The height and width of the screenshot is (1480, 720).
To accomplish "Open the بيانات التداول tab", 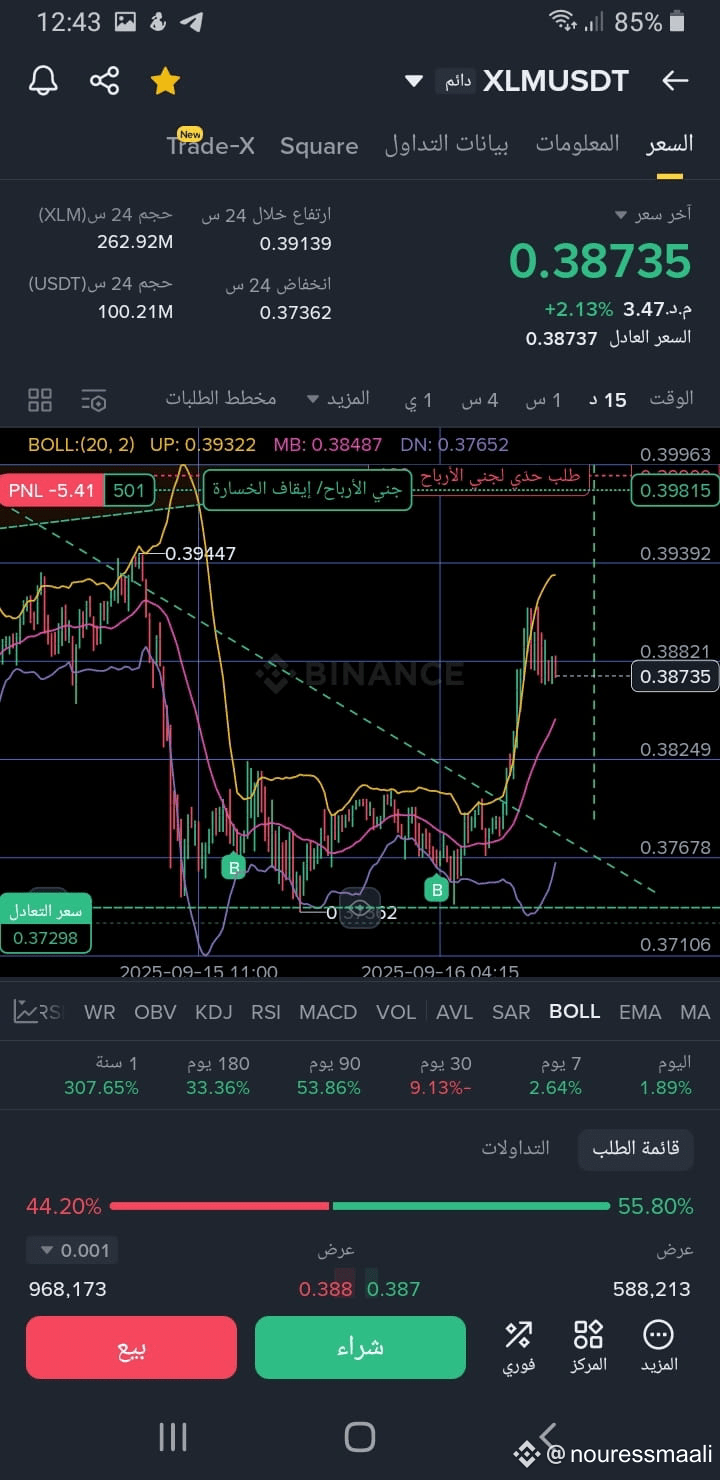I will 446,145.
